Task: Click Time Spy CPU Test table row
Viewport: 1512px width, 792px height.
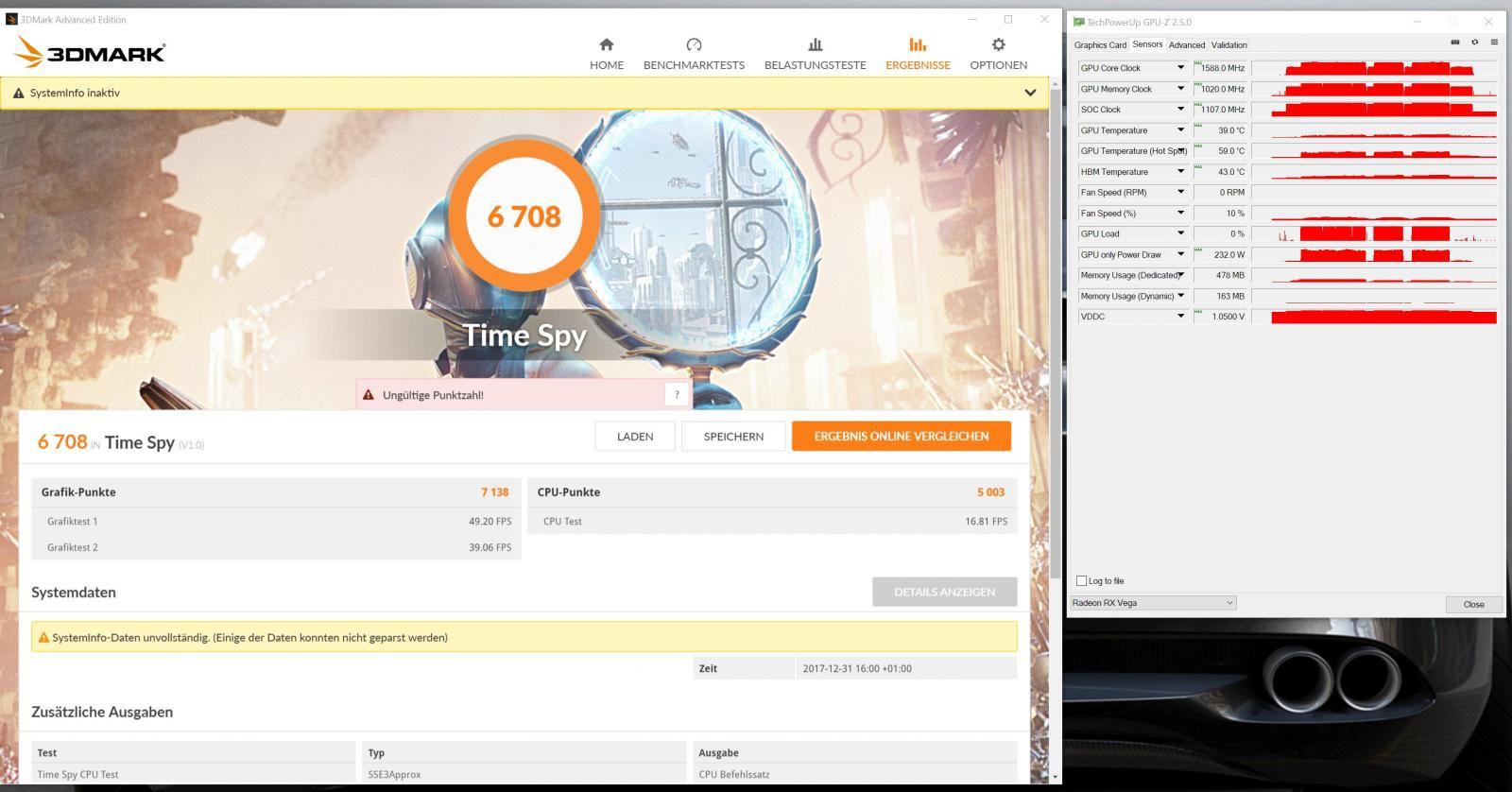Action: tap(524, 774)
